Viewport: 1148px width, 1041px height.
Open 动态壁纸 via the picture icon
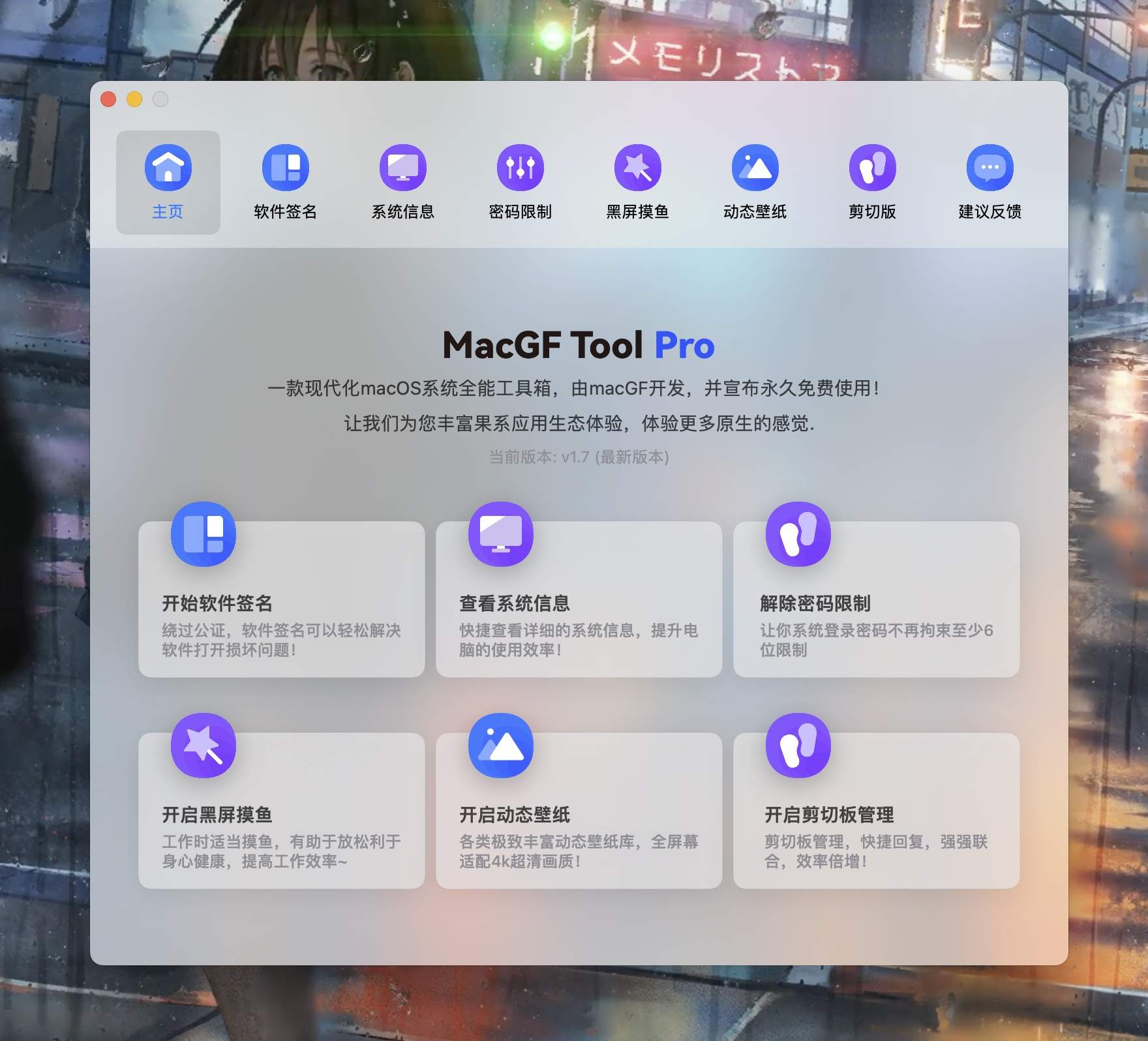pos(755,168)
